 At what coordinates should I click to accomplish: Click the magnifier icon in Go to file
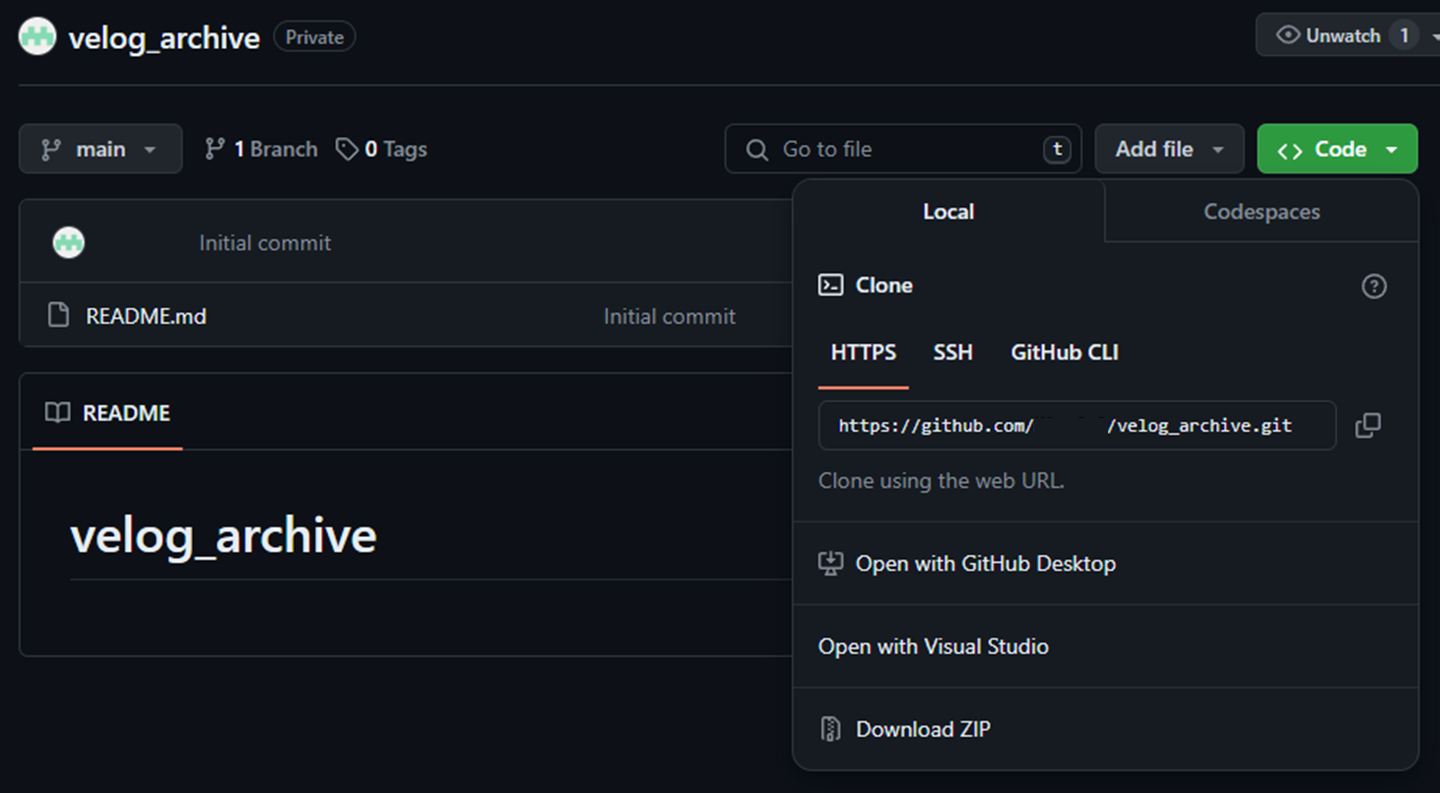pyautogui.click(x=757, y=150)
